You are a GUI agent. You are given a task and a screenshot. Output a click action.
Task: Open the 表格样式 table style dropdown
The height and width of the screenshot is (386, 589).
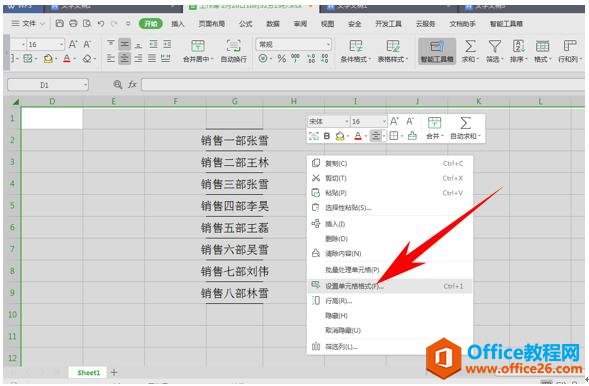(x=393, y=51)
